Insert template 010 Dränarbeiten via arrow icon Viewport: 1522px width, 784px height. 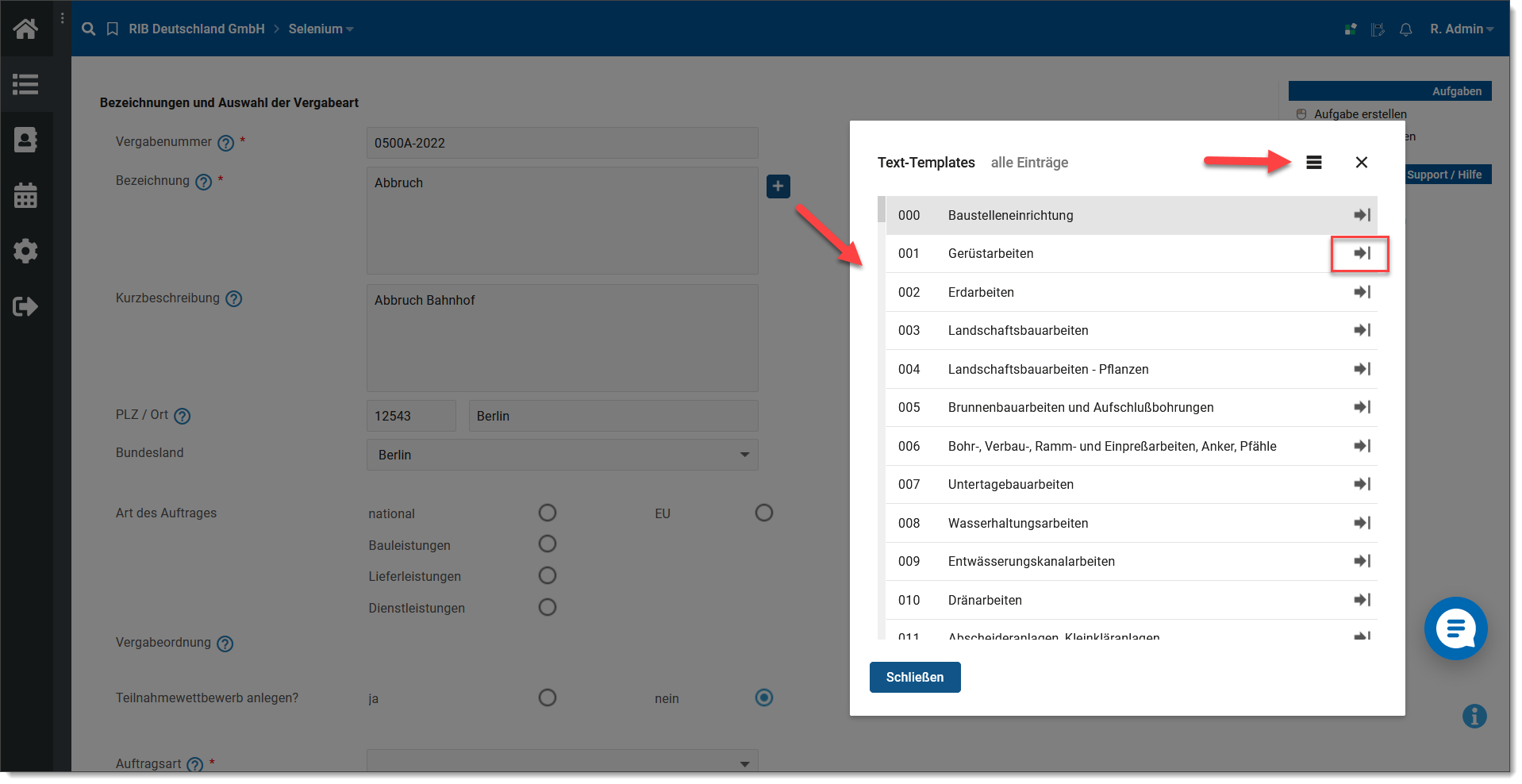pos(1362,600)
